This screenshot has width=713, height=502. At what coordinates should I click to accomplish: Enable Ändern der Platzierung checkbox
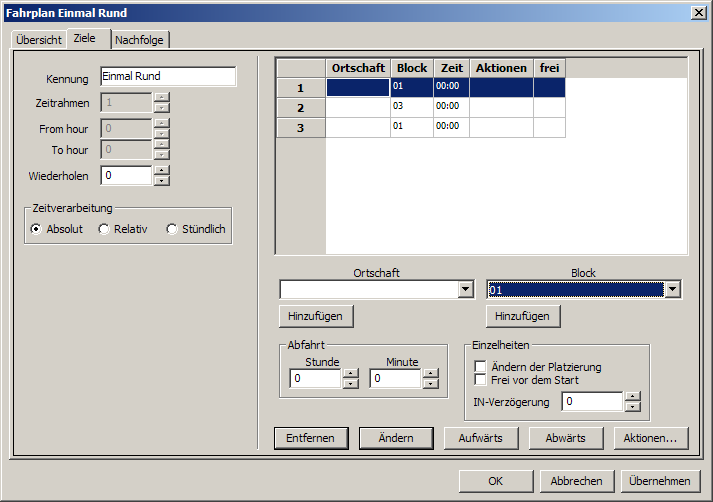pyautogui.click(x=481, y=367)
